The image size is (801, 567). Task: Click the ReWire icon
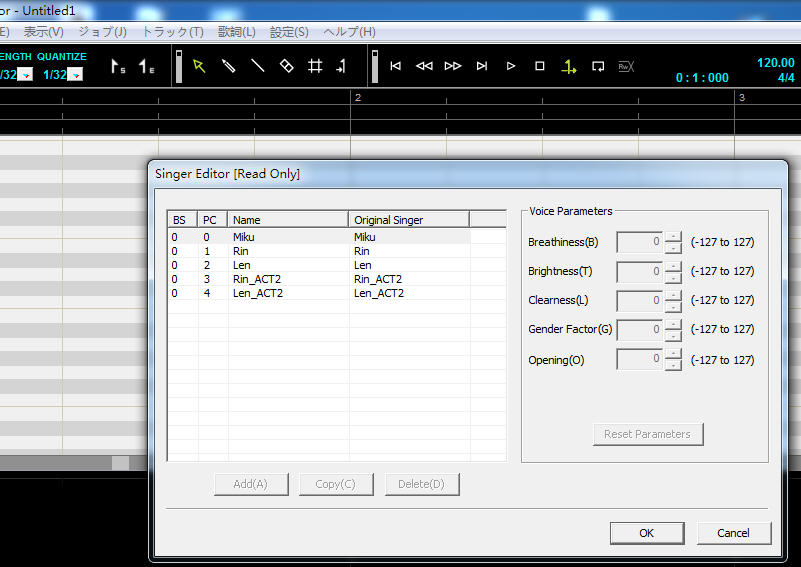626,66
